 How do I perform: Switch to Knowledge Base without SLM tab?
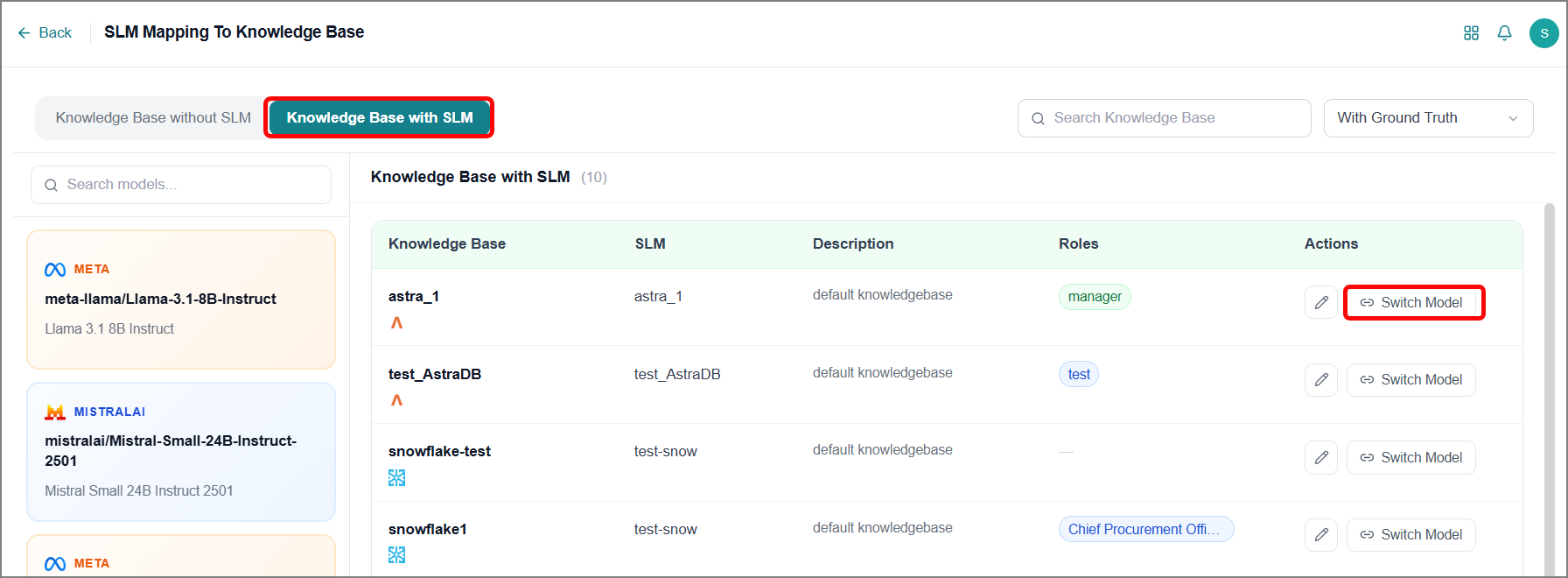click(153, 117)
